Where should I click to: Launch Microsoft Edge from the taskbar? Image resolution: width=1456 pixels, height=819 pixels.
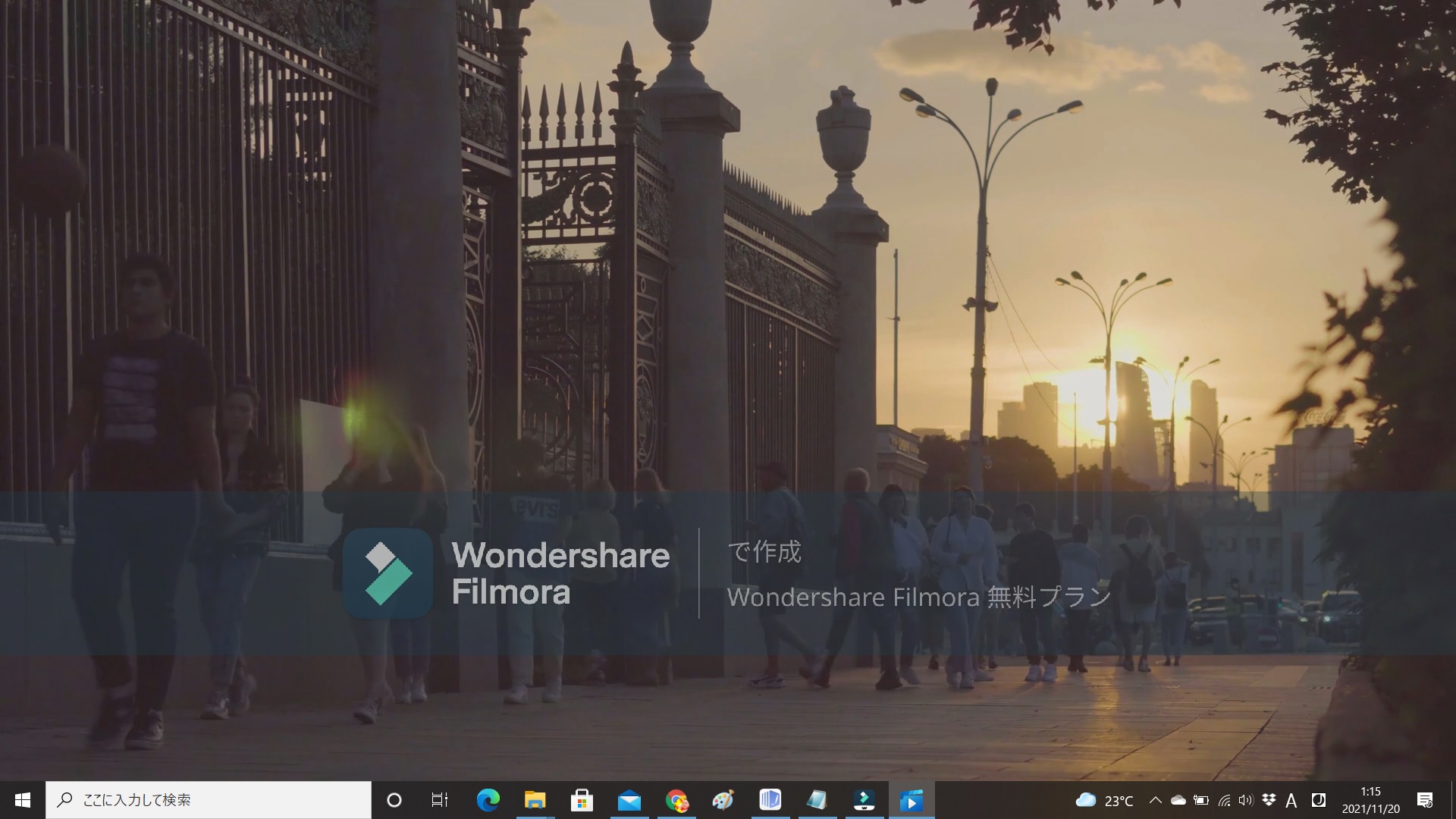coord(488,800)
